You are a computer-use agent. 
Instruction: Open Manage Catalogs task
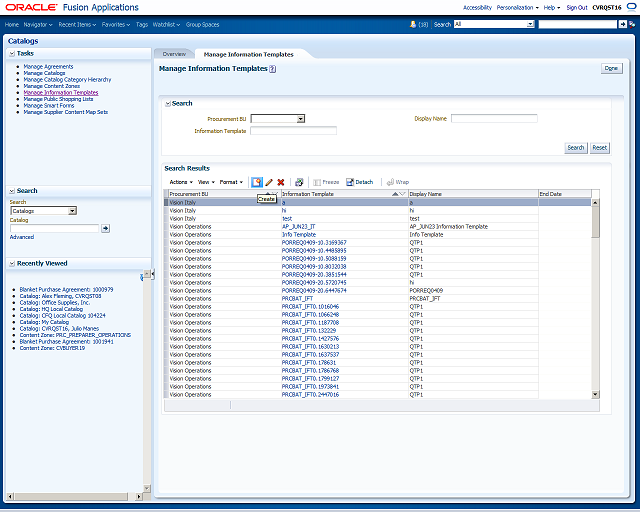44,73
